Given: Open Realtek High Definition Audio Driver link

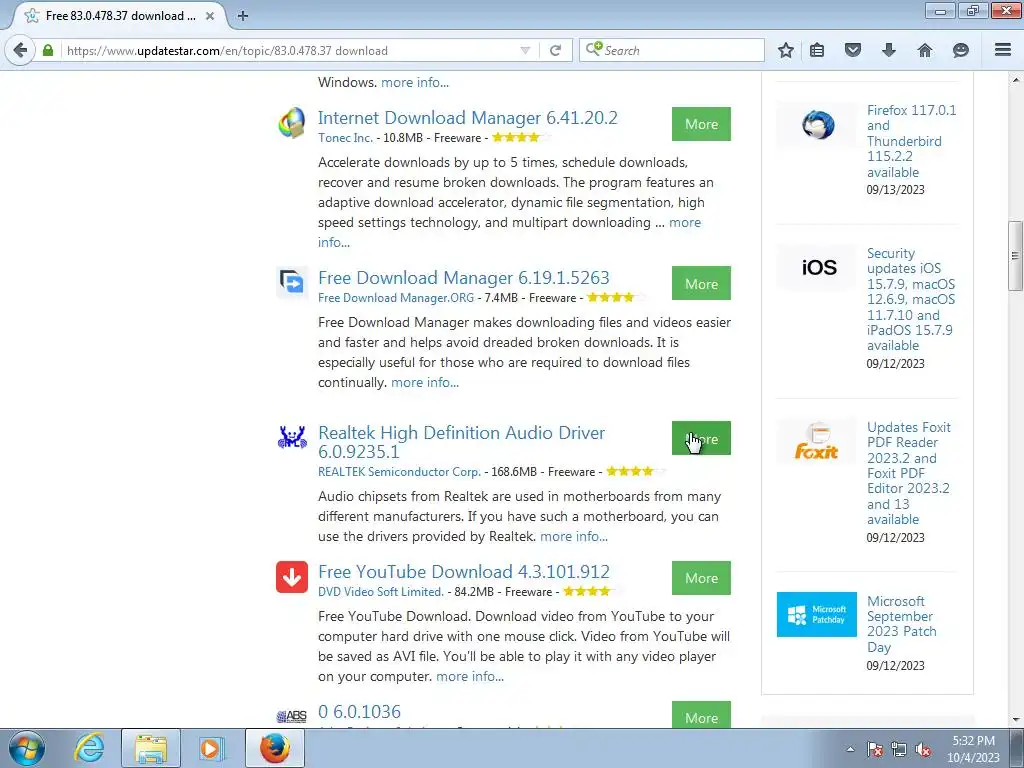Looking at the screenshot, I should (x=461, y=442).
